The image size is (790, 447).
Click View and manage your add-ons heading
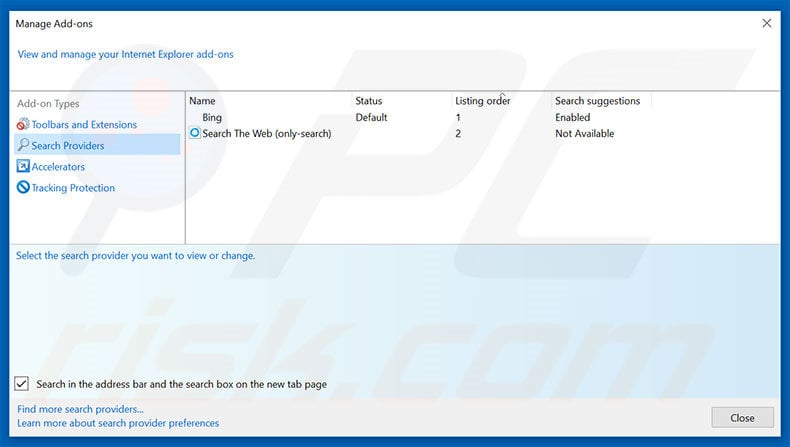tap(125, 54)
